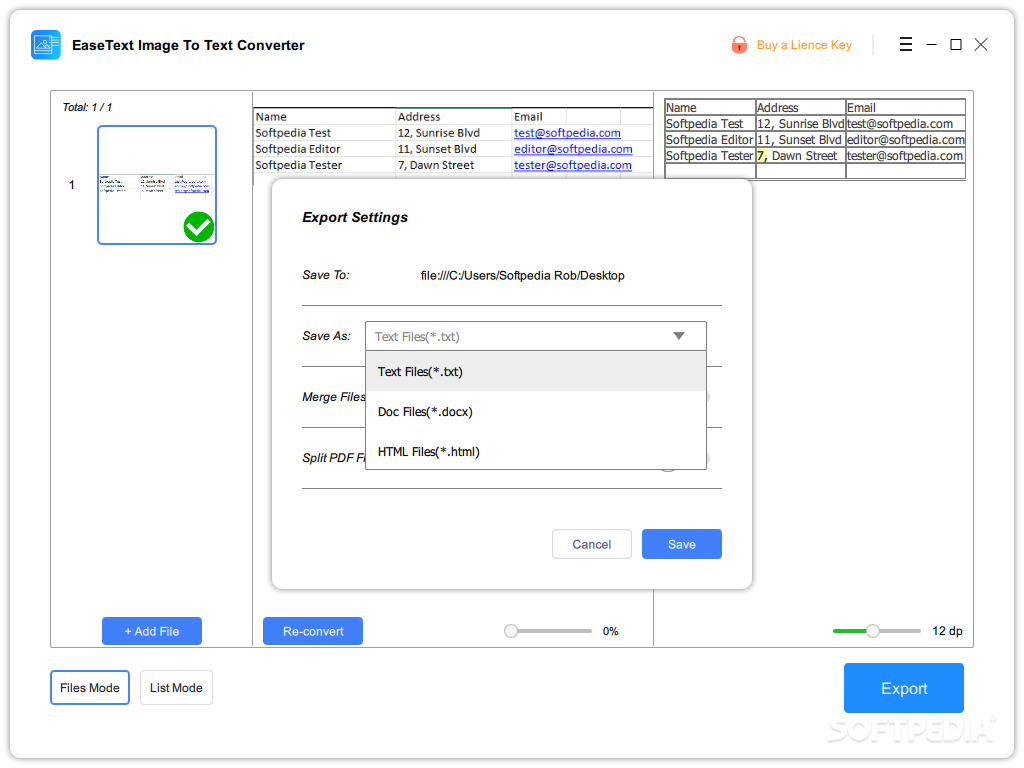Switch to List Mode
The height and width of the screenshot is (768, 1024).
point(176,688)
